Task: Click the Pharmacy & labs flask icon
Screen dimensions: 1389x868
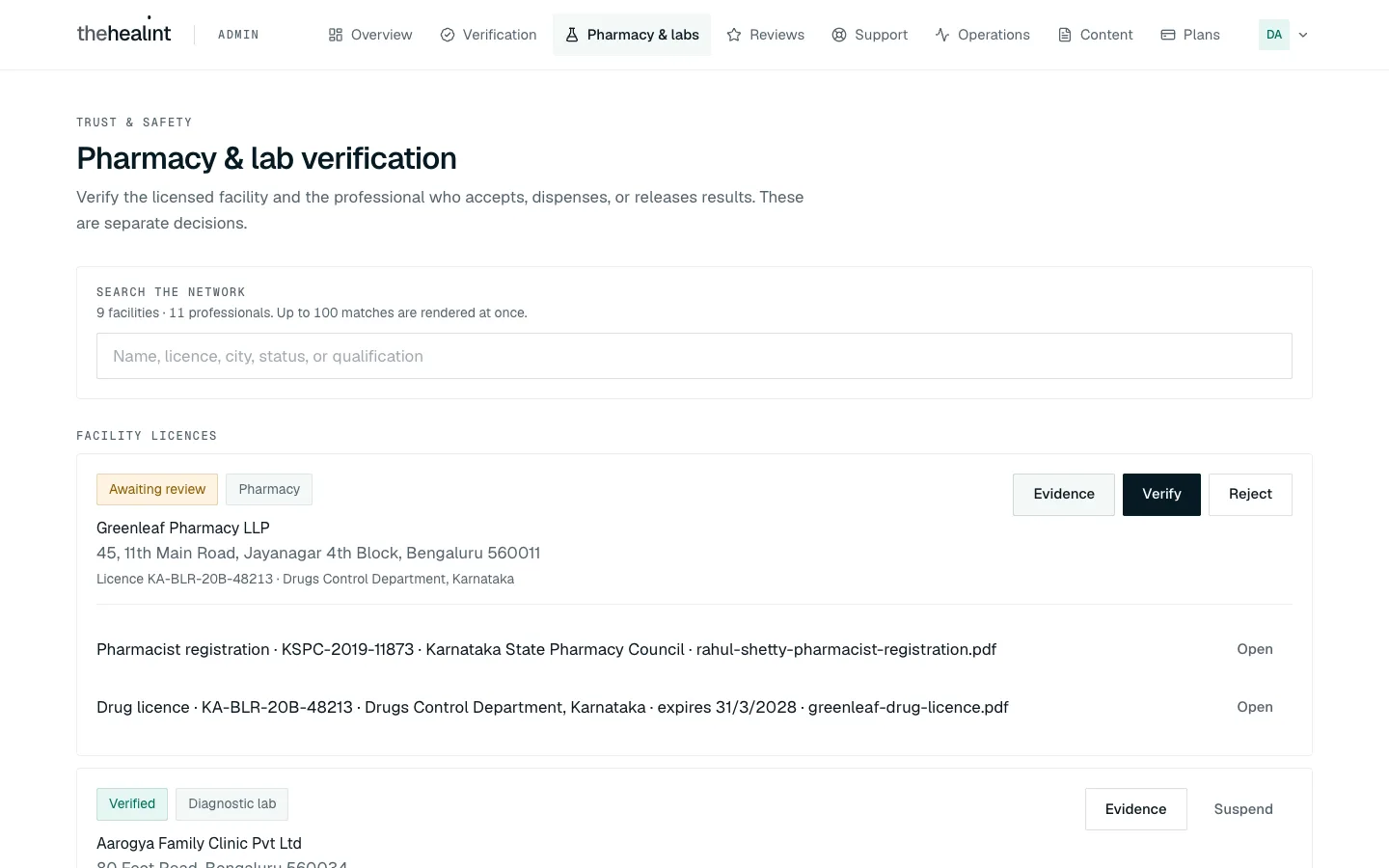Action: tap(572, 35)
